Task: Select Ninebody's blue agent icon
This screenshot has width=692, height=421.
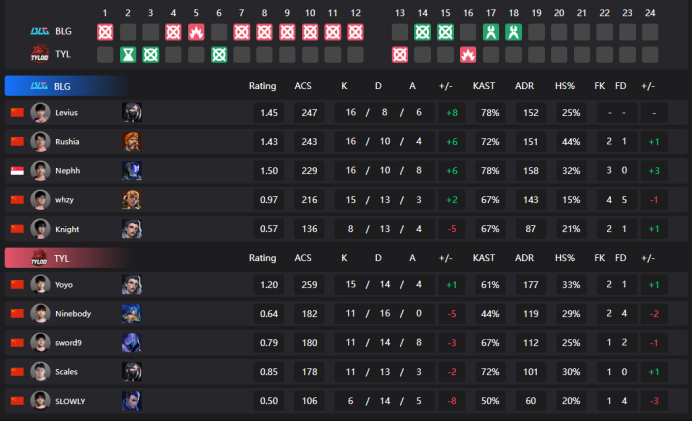Action: point(132,313)
